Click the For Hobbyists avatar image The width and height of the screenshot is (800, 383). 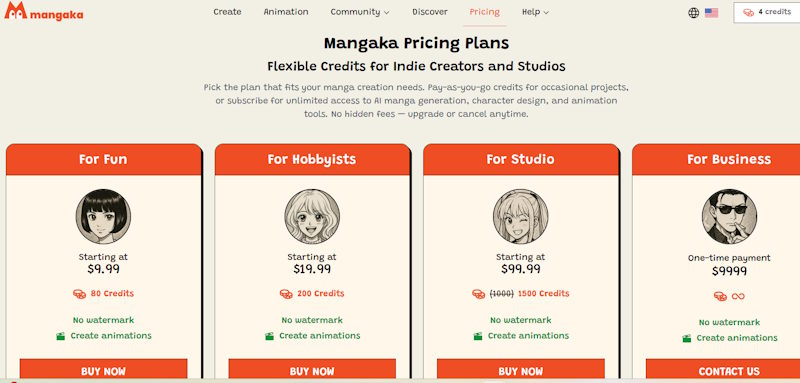pyautogui.click(x=312, y=216)
